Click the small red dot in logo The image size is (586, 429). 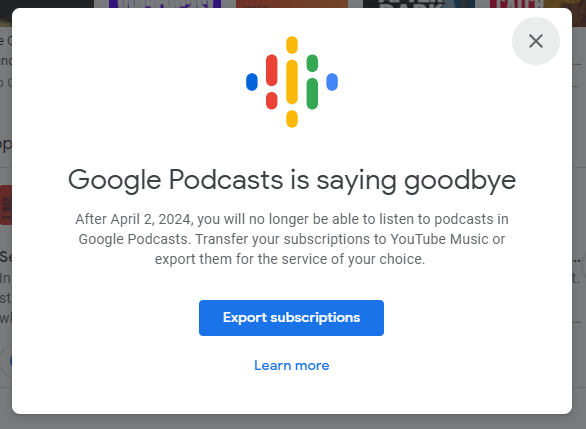pyautogui.click(x=272, y=101)
